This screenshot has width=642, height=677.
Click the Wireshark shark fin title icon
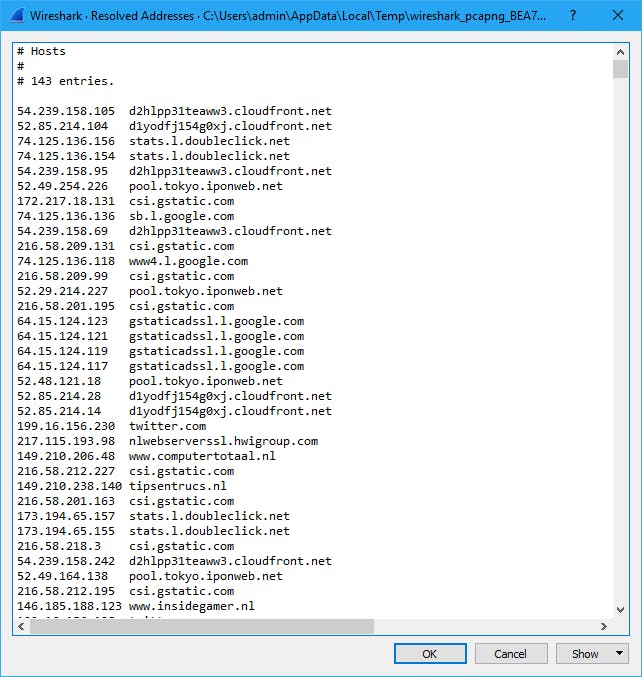[x=16, y=16]
